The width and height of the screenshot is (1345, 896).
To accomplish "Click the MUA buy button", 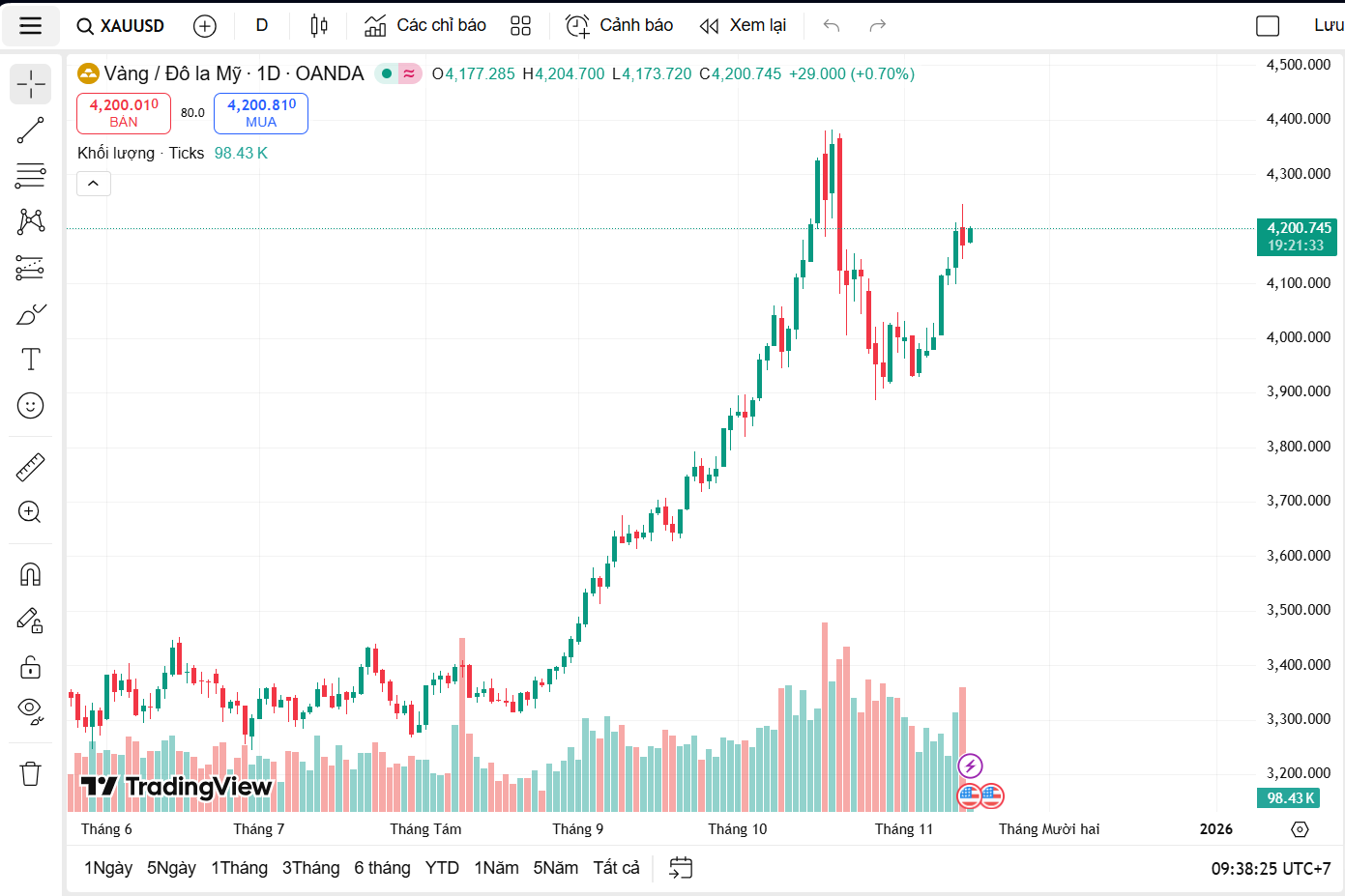I will click(x=259, y=113).
